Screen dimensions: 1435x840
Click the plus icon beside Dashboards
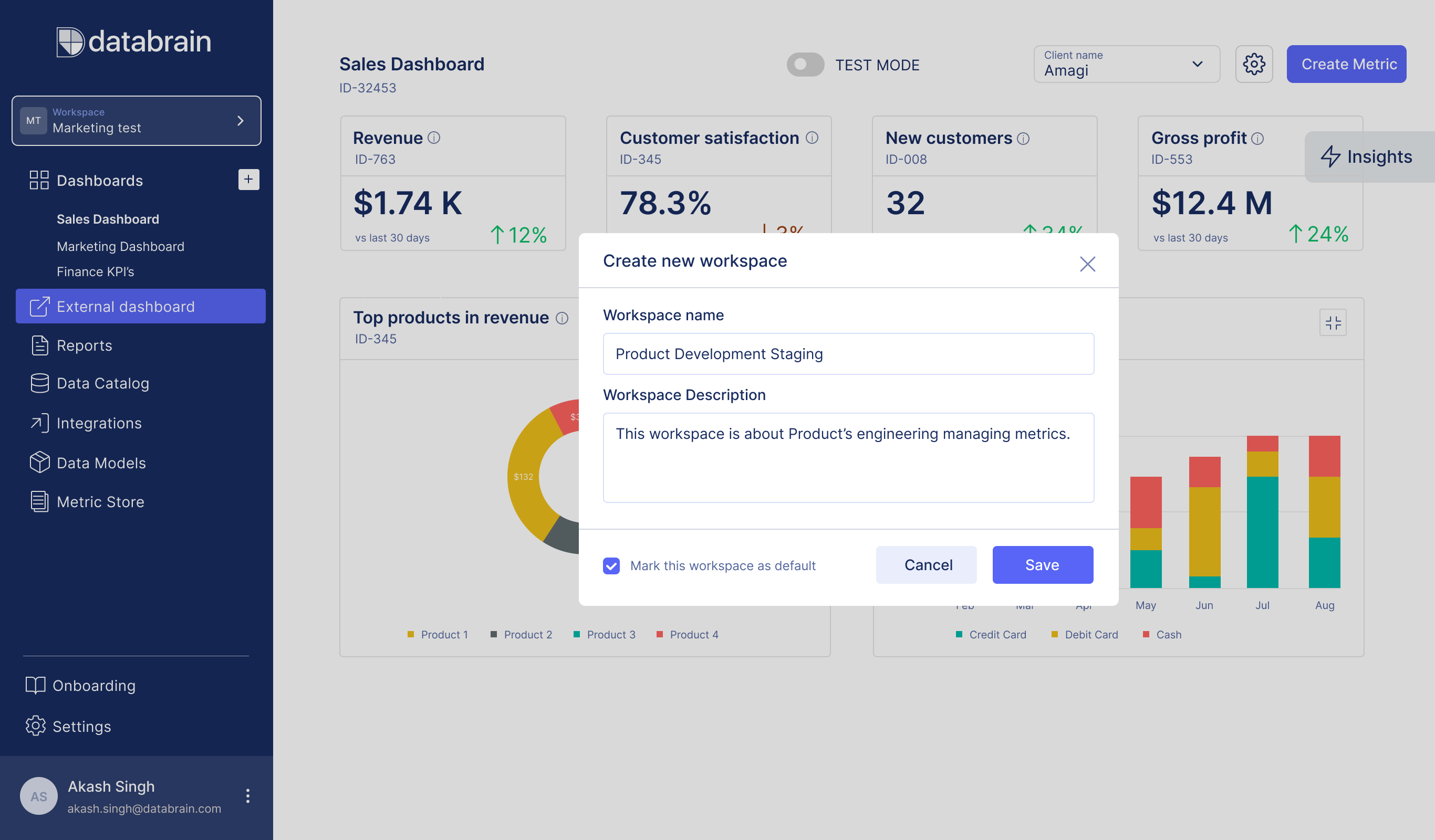click(248, 180)
